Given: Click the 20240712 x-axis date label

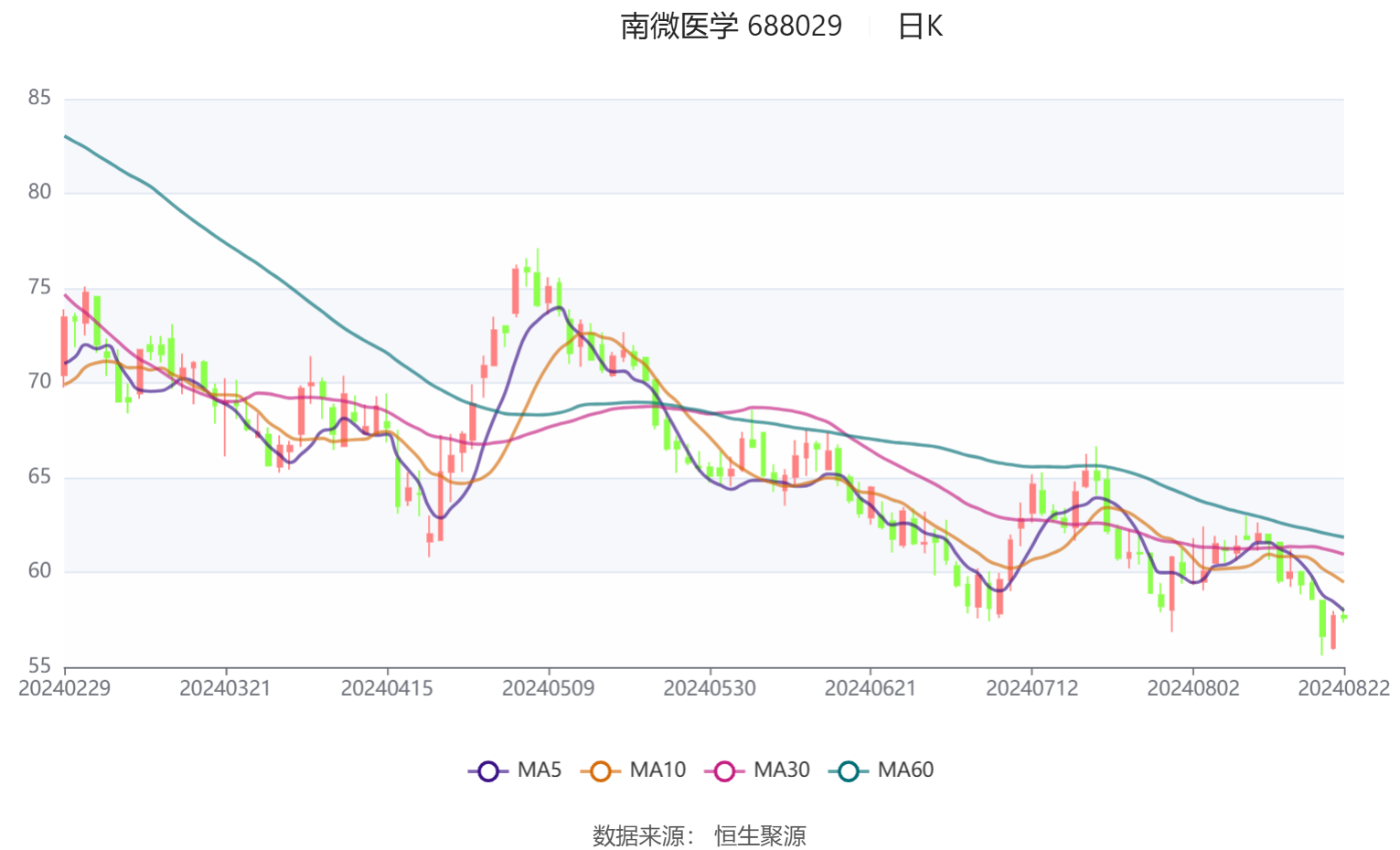Looking at the screenshot, I should (1031, 688).
